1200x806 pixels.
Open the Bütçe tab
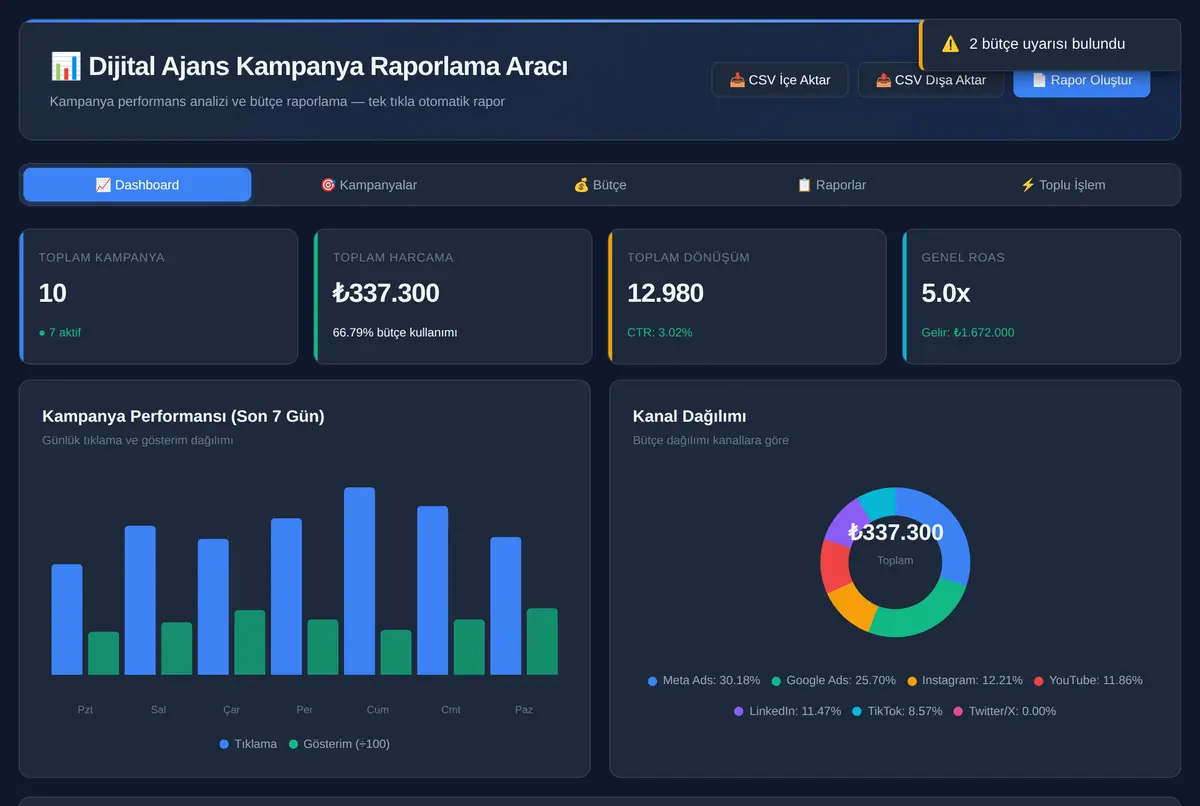[x=600, y=185]
